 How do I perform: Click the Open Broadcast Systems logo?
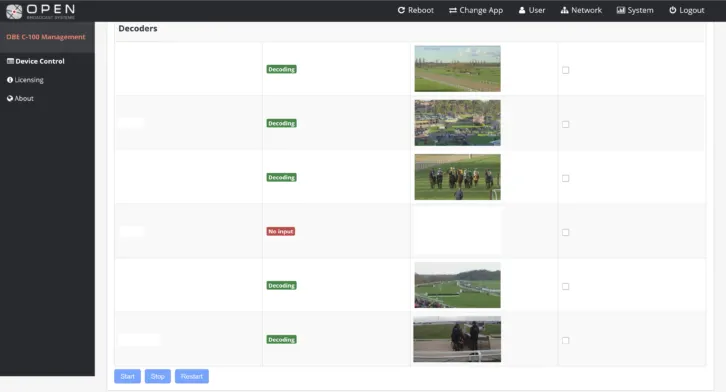tap(40, 11)
